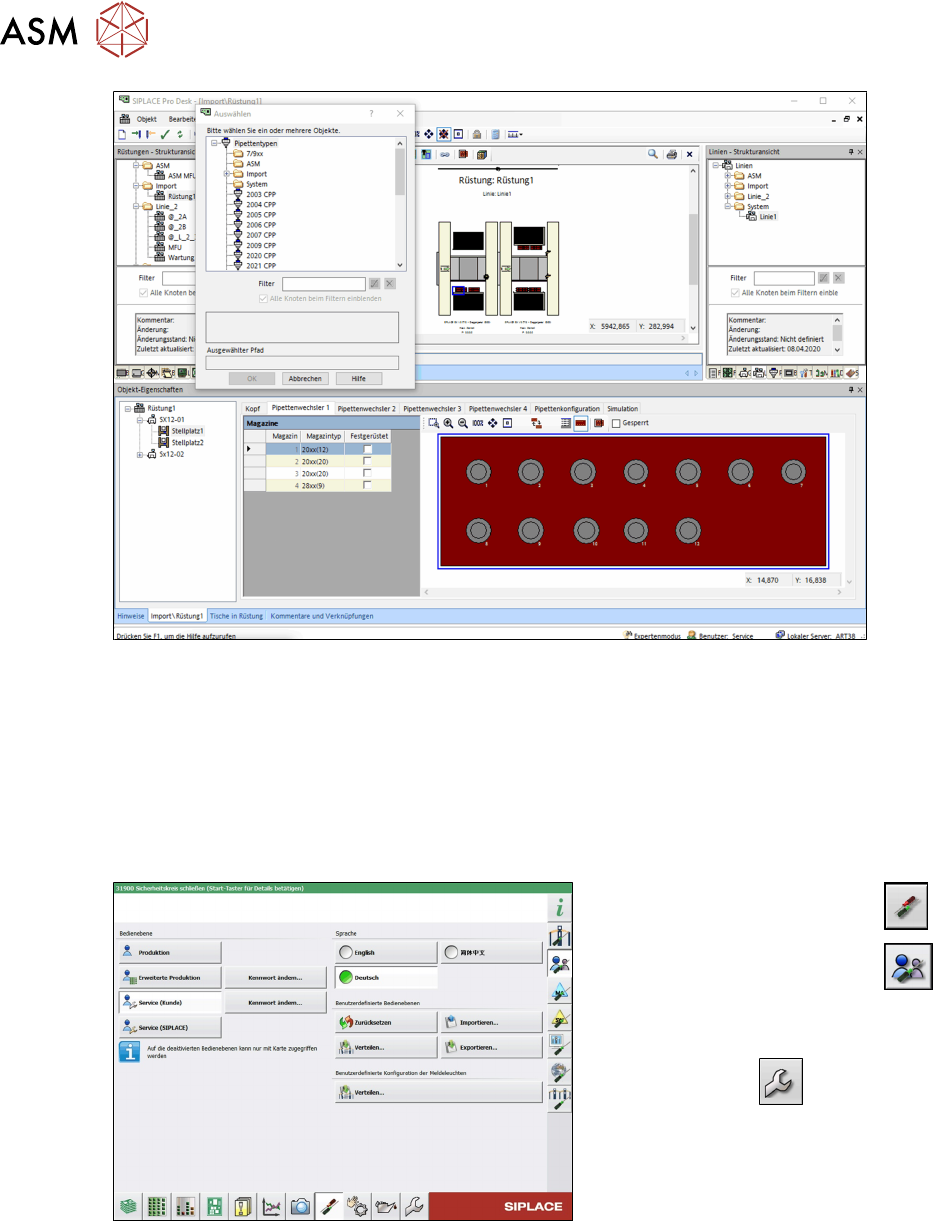Check Festgerüstet for magazine row 3

(367, 473)
